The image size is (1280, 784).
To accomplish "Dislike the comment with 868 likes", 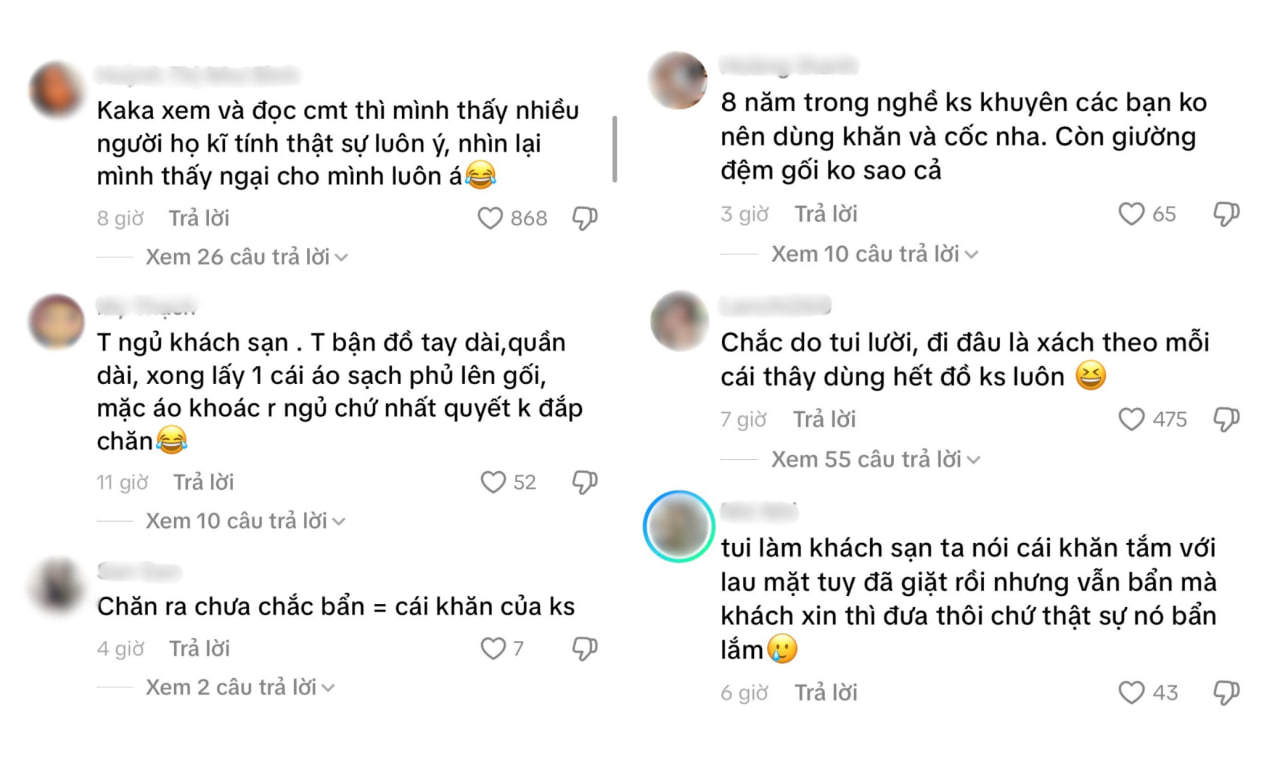I will 585,217.
